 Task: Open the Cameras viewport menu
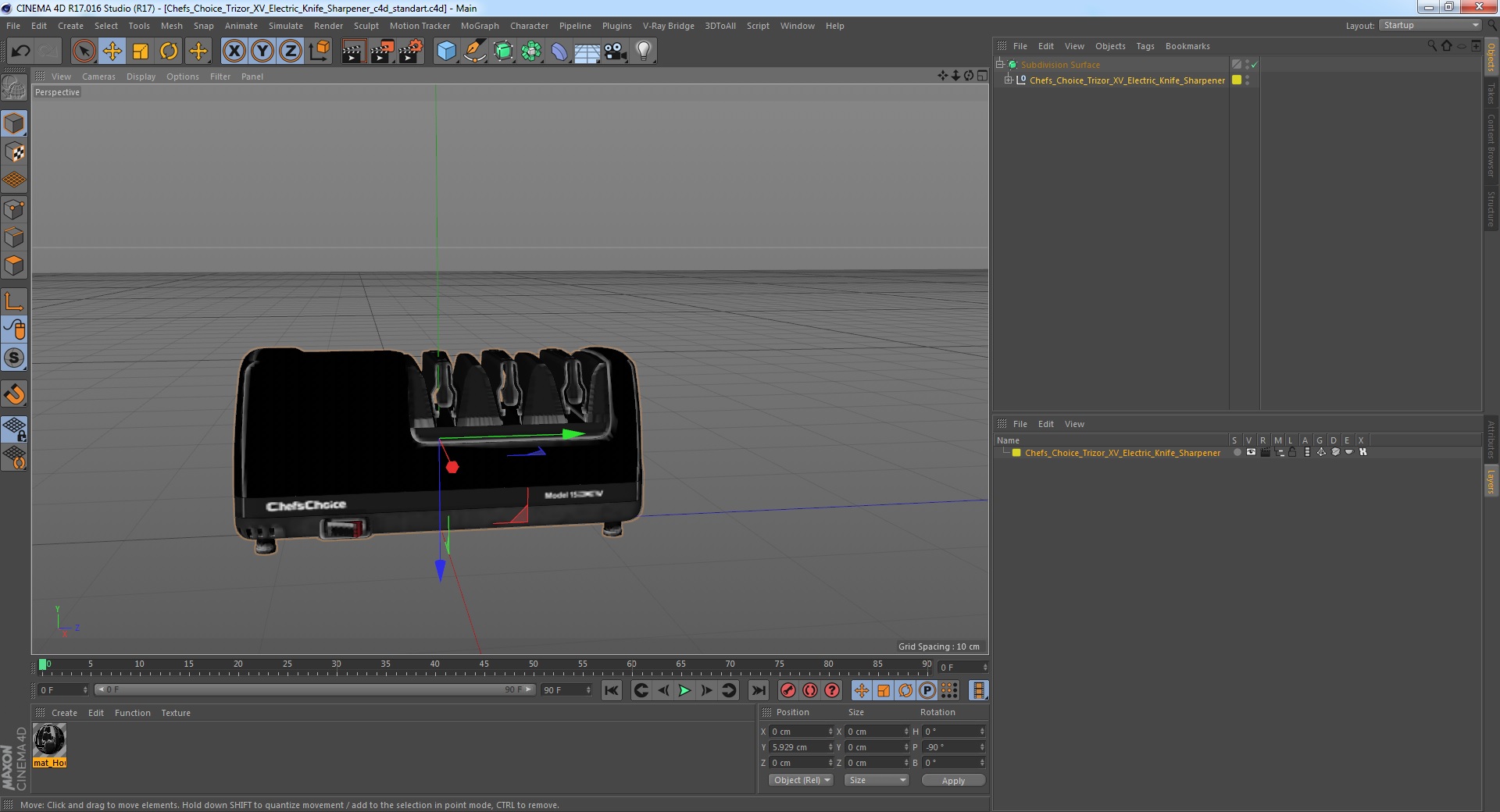pyautogui.click(x=98, y=77)
